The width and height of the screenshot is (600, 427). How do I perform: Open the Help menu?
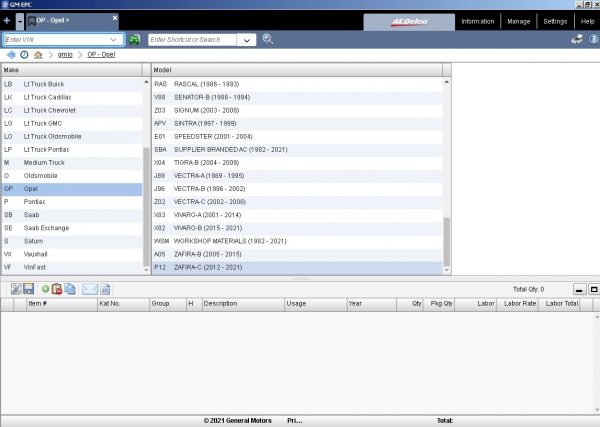pyautogui.click(x=587, y=21)
